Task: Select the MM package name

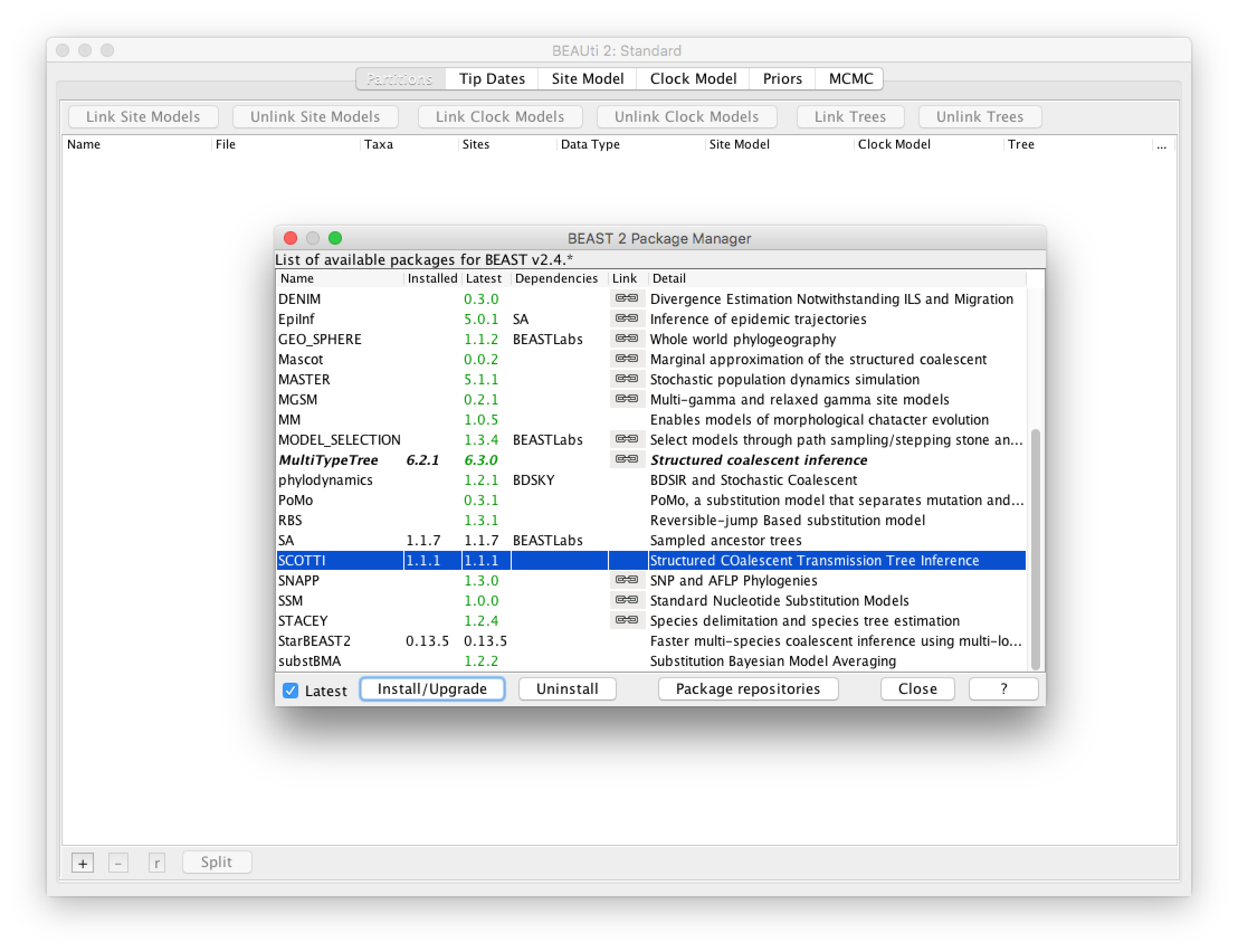Action: 289,420
